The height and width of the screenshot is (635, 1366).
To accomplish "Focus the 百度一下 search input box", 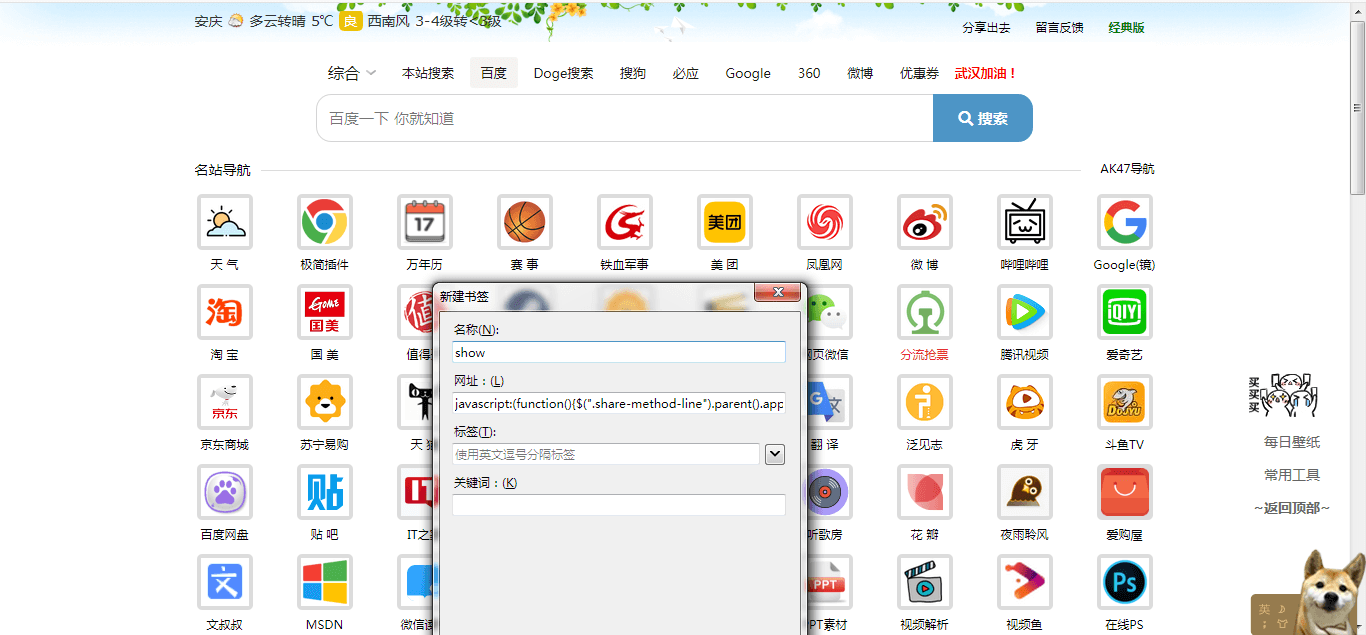I will coord(625,118).
